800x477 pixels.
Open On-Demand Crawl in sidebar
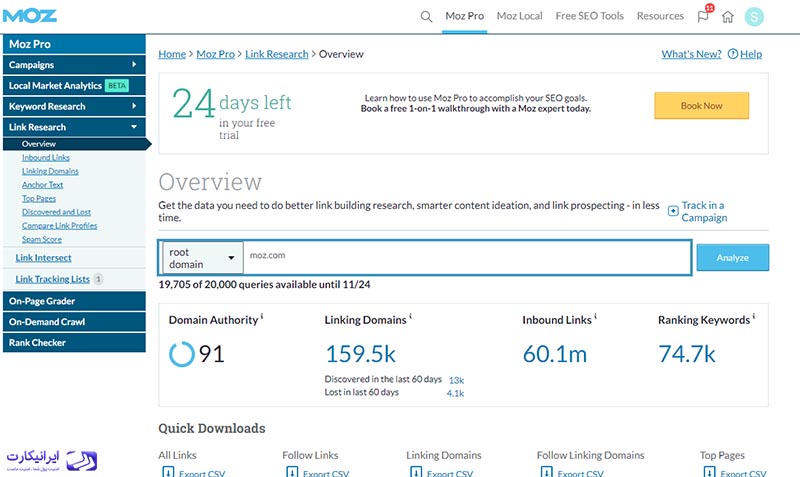point(74,322)
